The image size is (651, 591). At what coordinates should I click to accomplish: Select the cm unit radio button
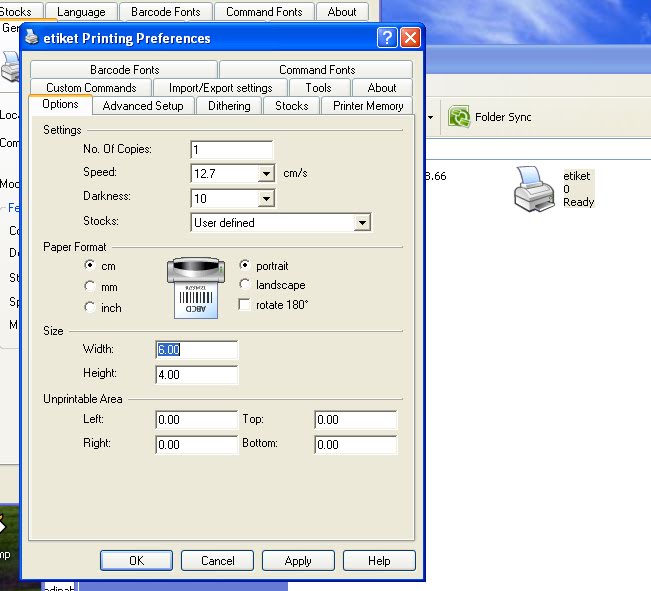click(x=90, y=265)
